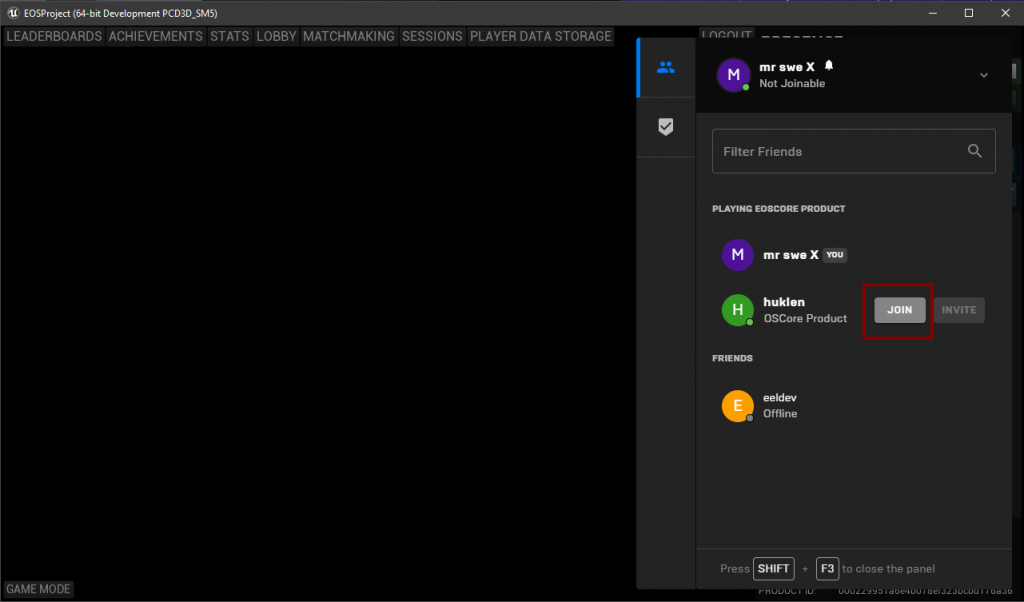Open the checkmark shield tab in overlay sidebar
This screenshot has height=602, width=1024.
tap(665, 127)
